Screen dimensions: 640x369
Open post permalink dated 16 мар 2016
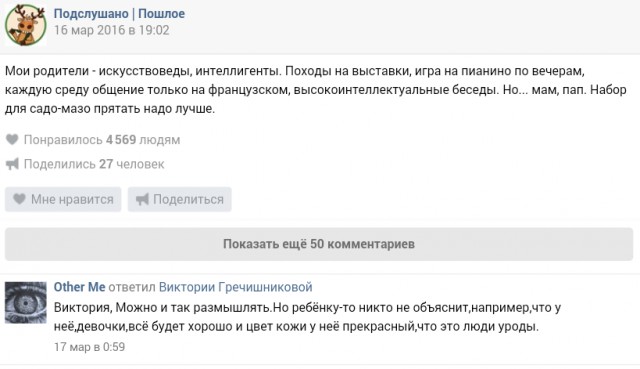click(111, 30)
